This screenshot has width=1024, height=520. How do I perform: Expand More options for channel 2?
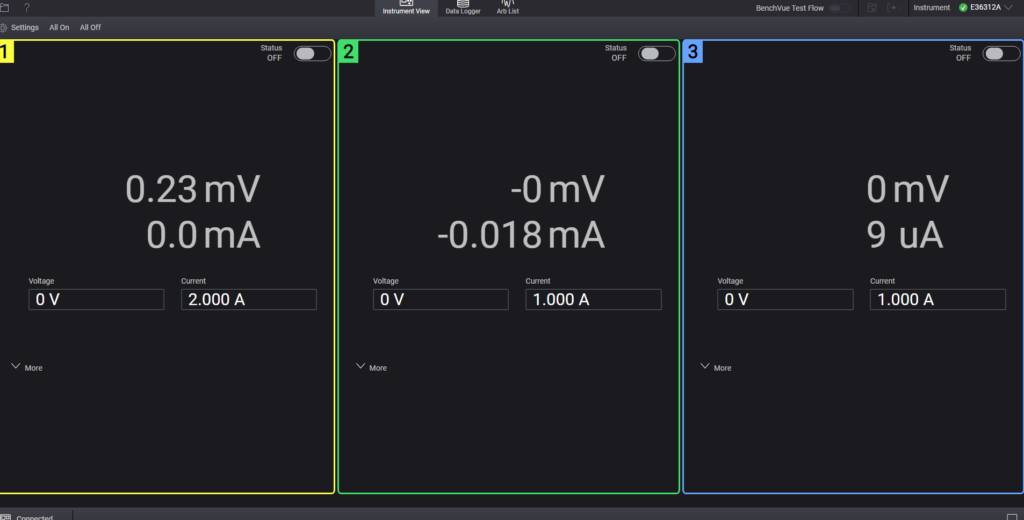point(371,367)
